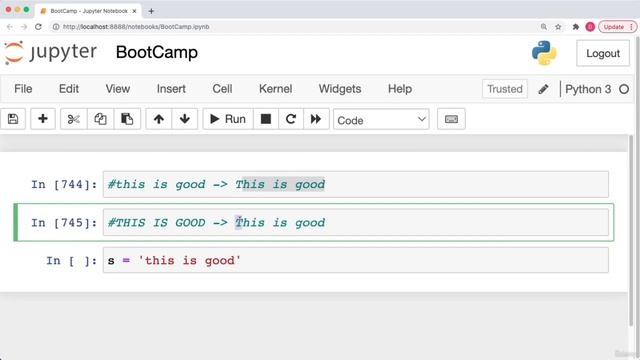The height and width of the screenshot is (360, 640).
Task: Run the selected cell
Action: pyautogui.click(x=228, y=119)
